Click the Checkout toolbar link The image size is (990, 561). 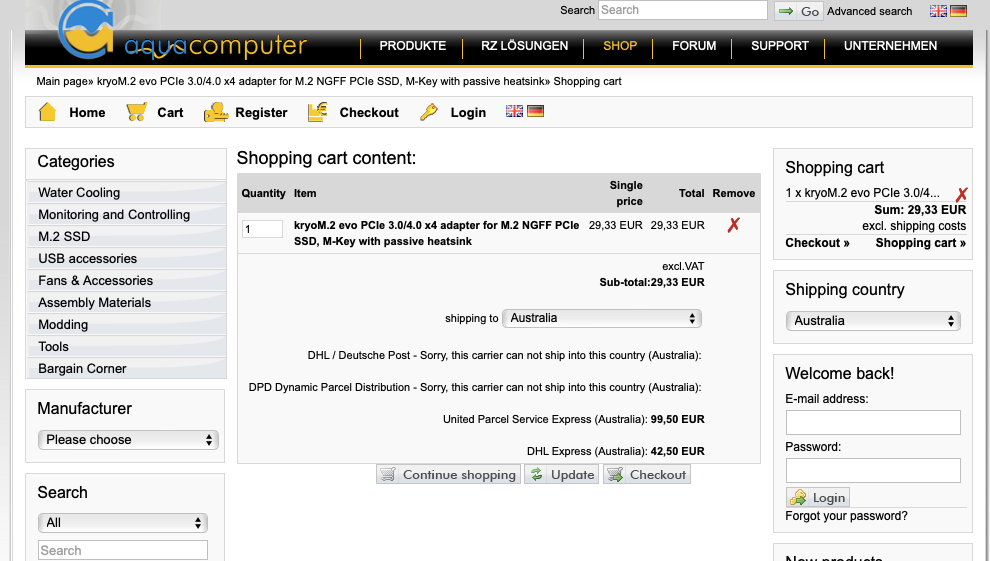click(369, 112)
